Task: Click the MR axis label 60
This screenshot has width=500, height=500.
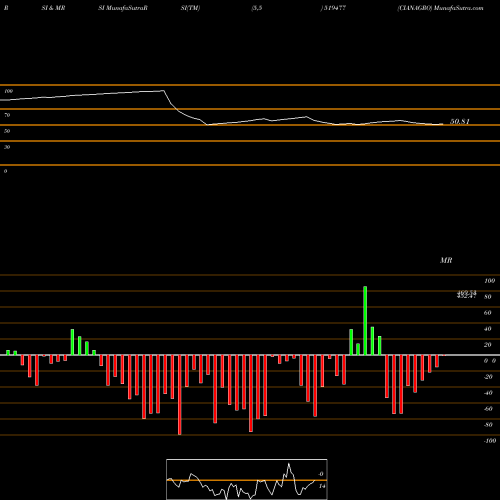Action: (x=488, y=313)
